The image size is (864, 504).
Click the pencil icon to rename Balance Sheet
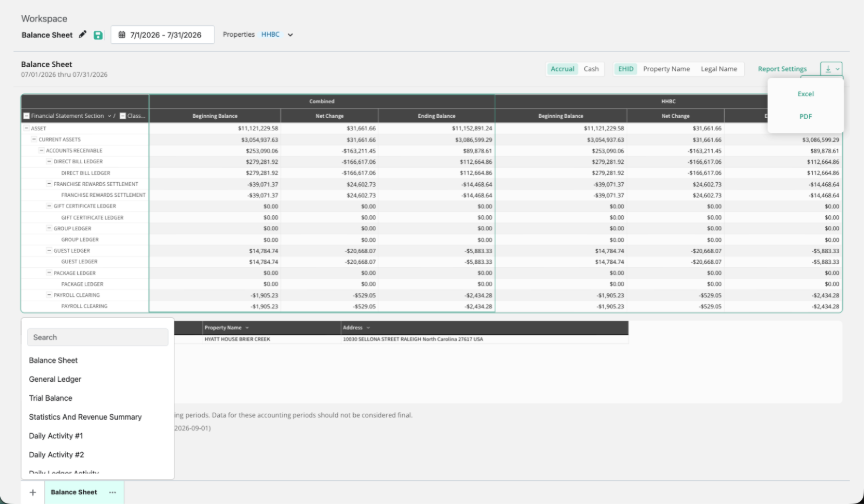83,35
